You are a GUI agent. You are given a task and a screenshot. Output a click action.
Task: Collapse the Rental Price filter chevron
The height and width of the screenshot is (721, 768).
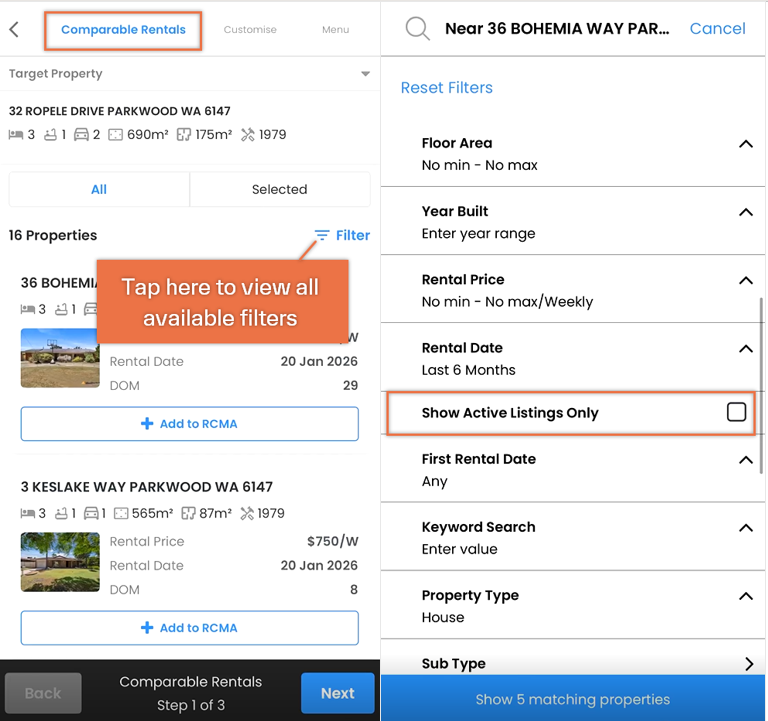(x=745, y=281)
